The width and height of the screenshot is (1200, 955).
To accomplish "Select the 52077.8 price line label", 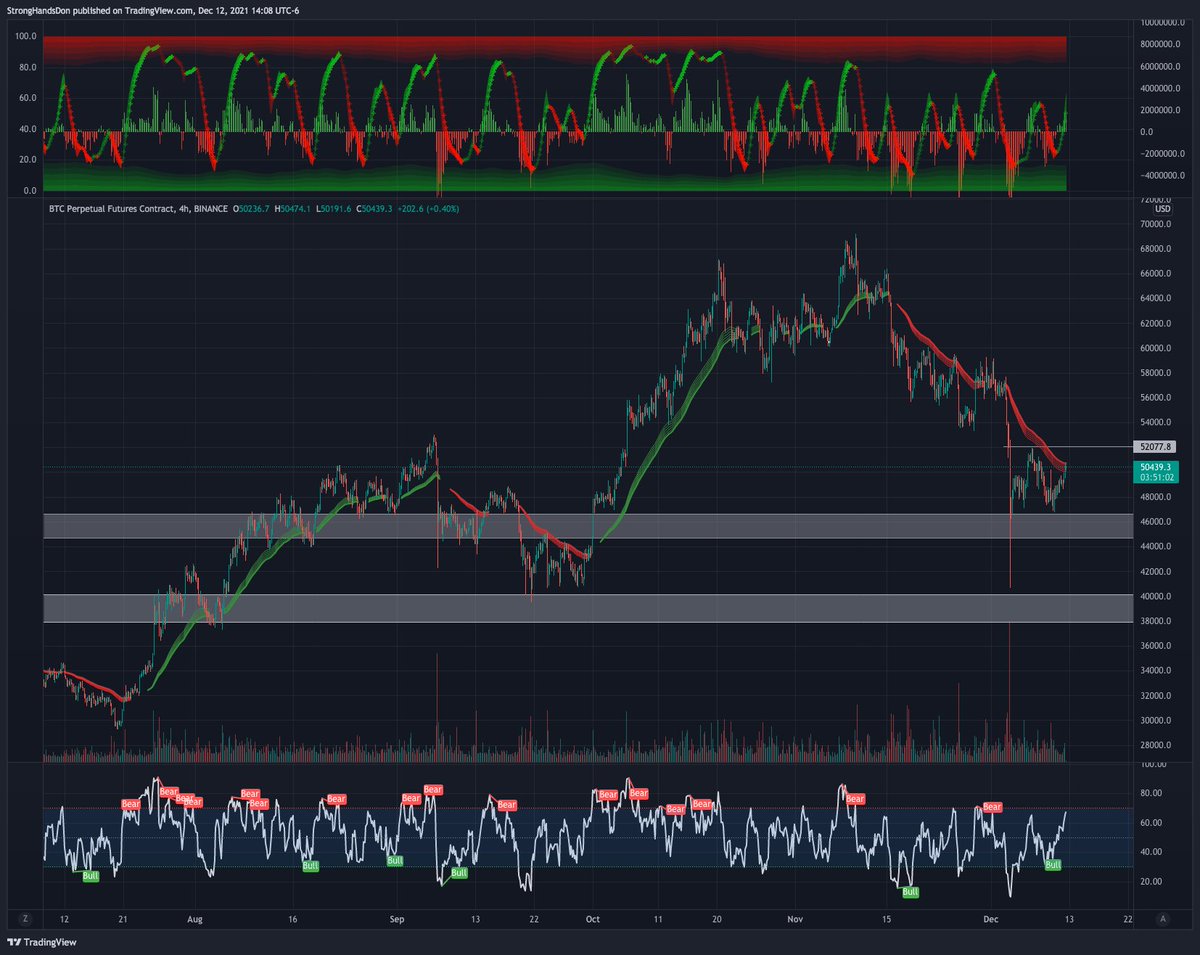I will coord(1155,446).
